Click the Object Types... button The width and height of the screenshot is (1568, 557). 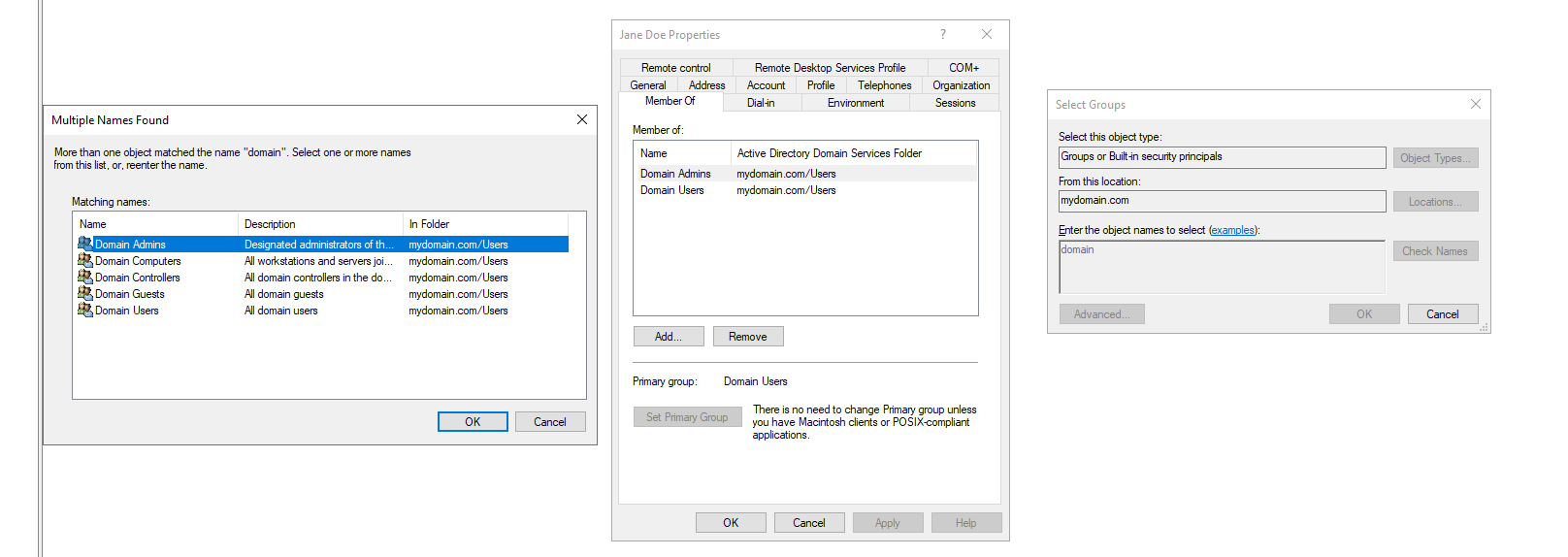1435,158
